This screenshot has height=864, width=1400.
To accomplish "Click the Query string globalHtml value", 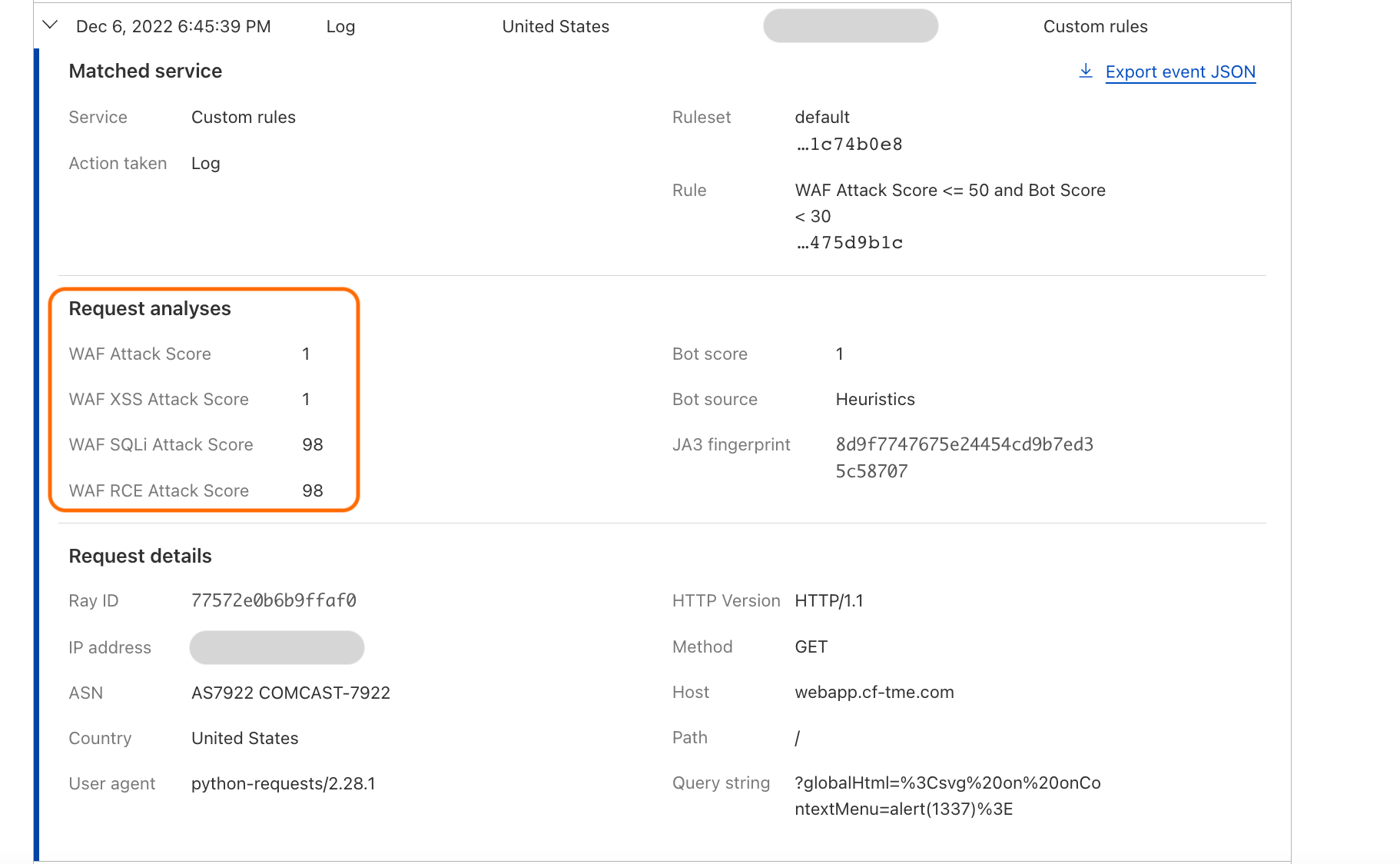I will 947,796.
